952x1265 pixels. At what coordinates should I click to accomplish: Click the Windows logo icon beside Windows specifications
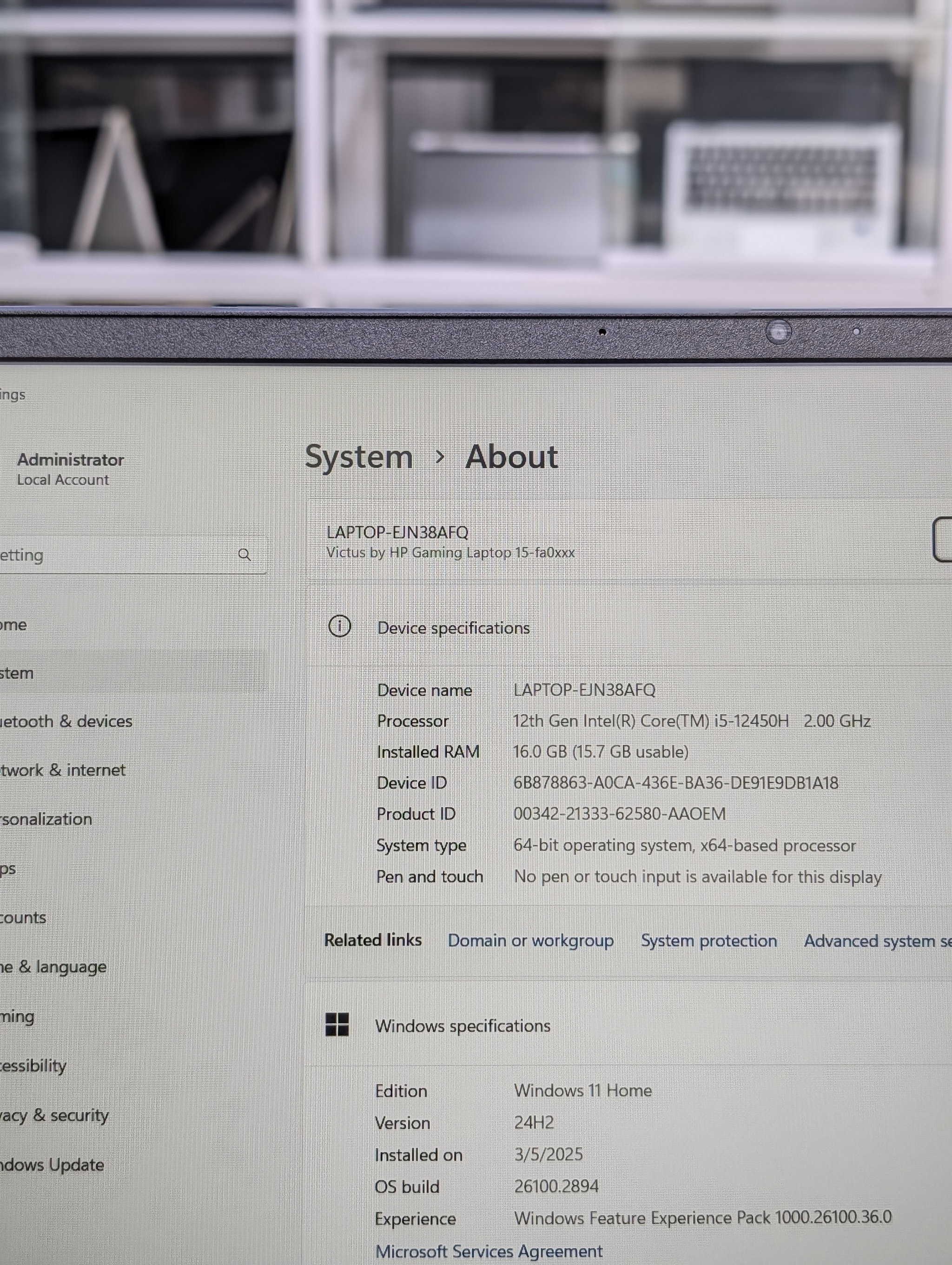337,1024
